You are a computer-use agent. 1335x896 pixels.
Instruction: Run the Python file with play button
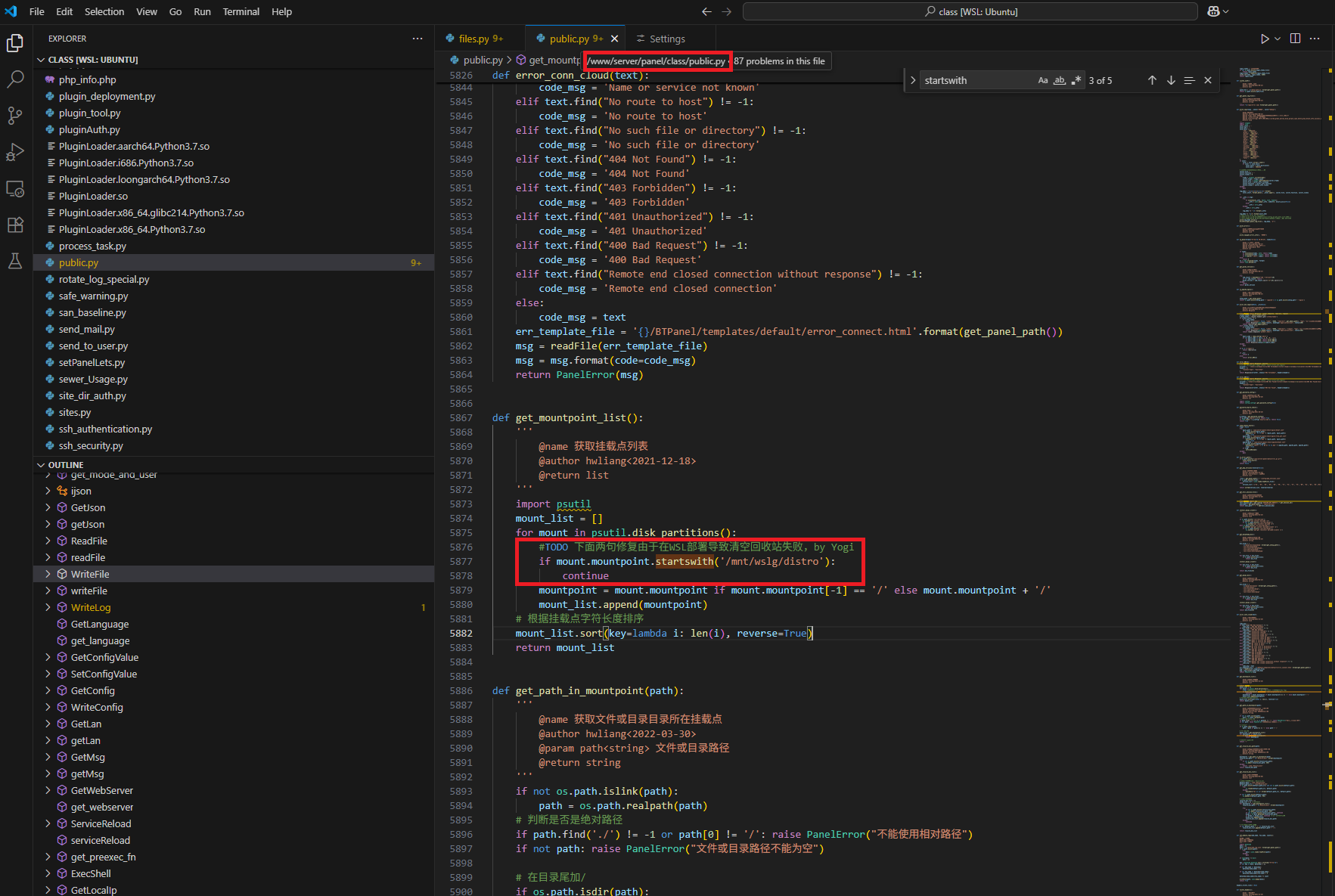click(x=1264, y=39)
